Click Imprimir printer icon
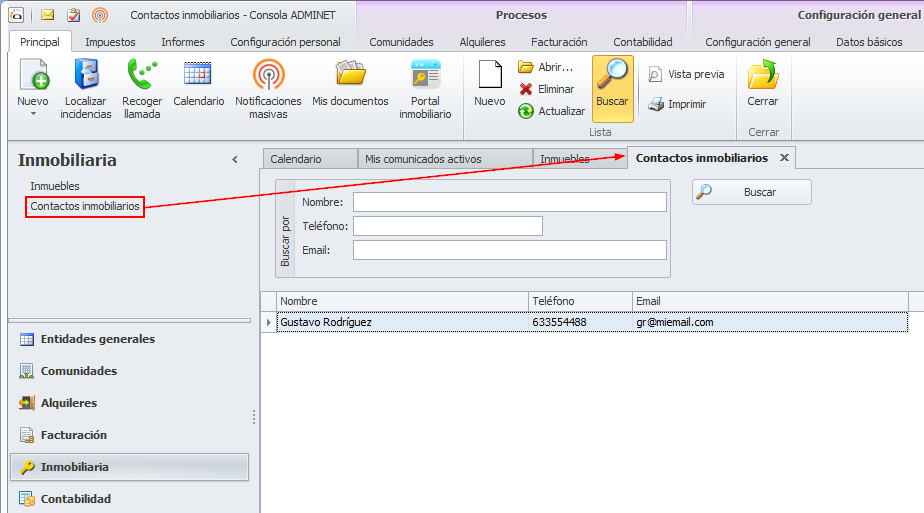Viewport: 924px width, 513px height. [656, 104]
